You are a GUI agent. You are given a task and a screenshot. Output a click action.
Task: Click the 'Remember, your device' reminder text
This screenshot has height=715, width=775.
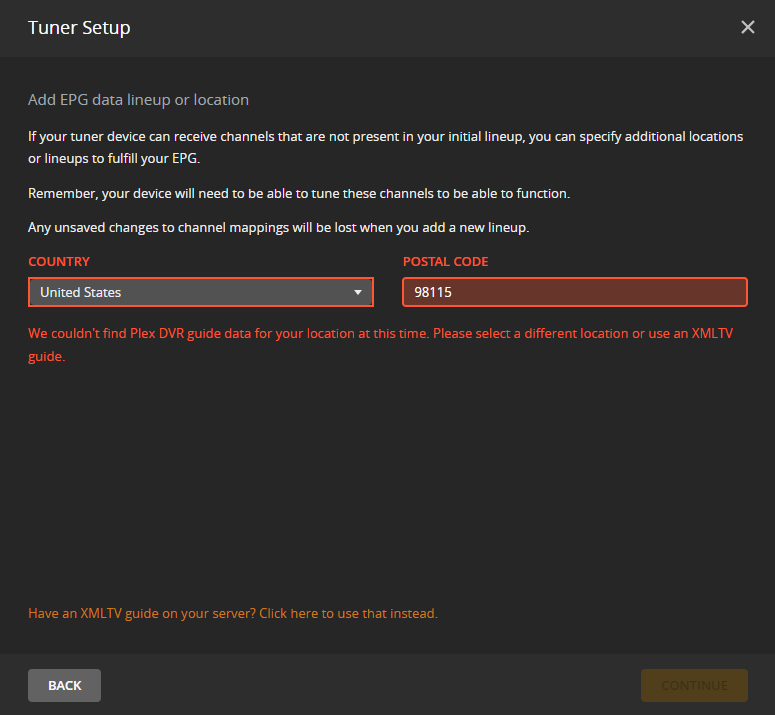click(299, 193)
